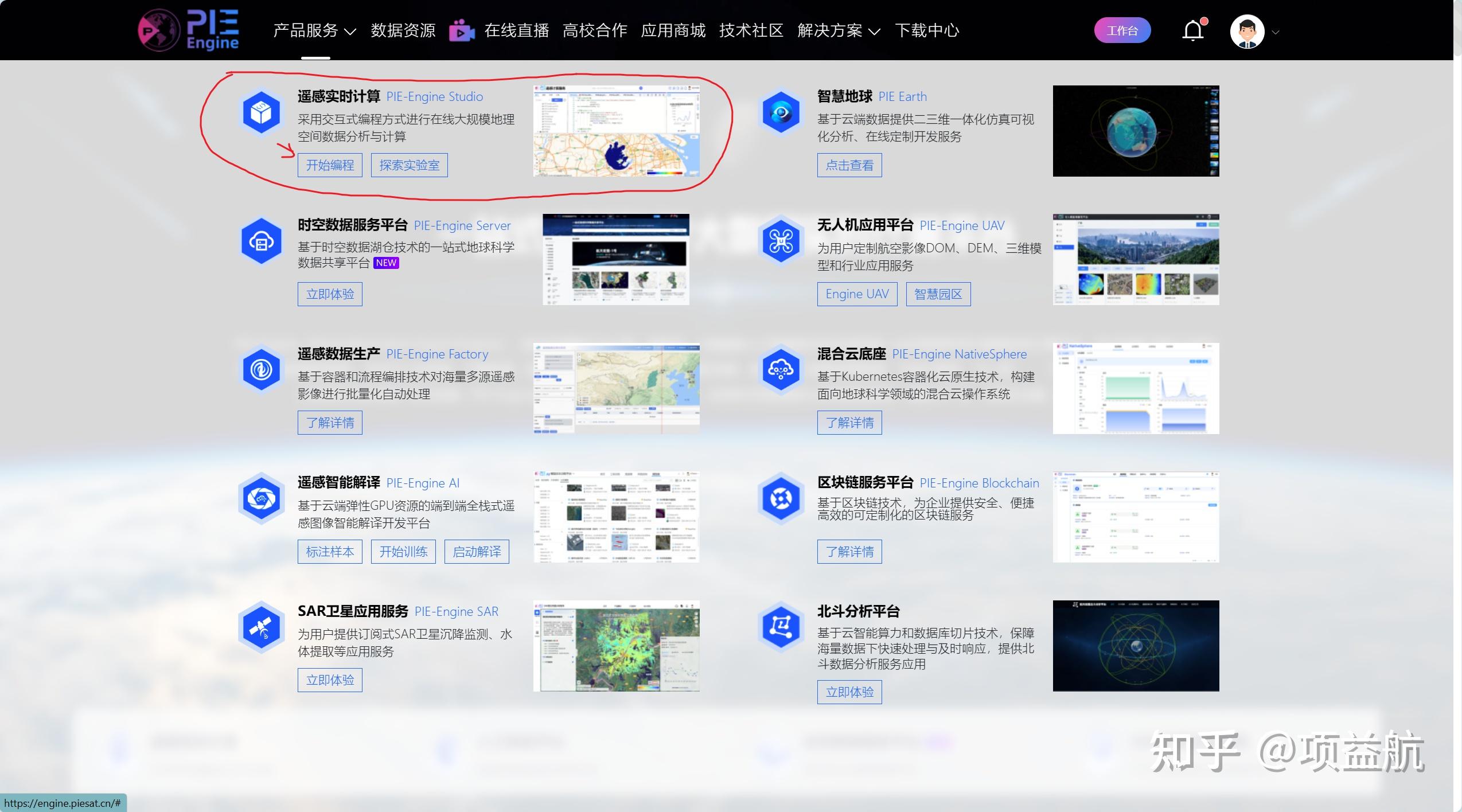Open notifications via the bell icon
The height and width of the screenshot is (812, 1462).
click(1192, 30)
